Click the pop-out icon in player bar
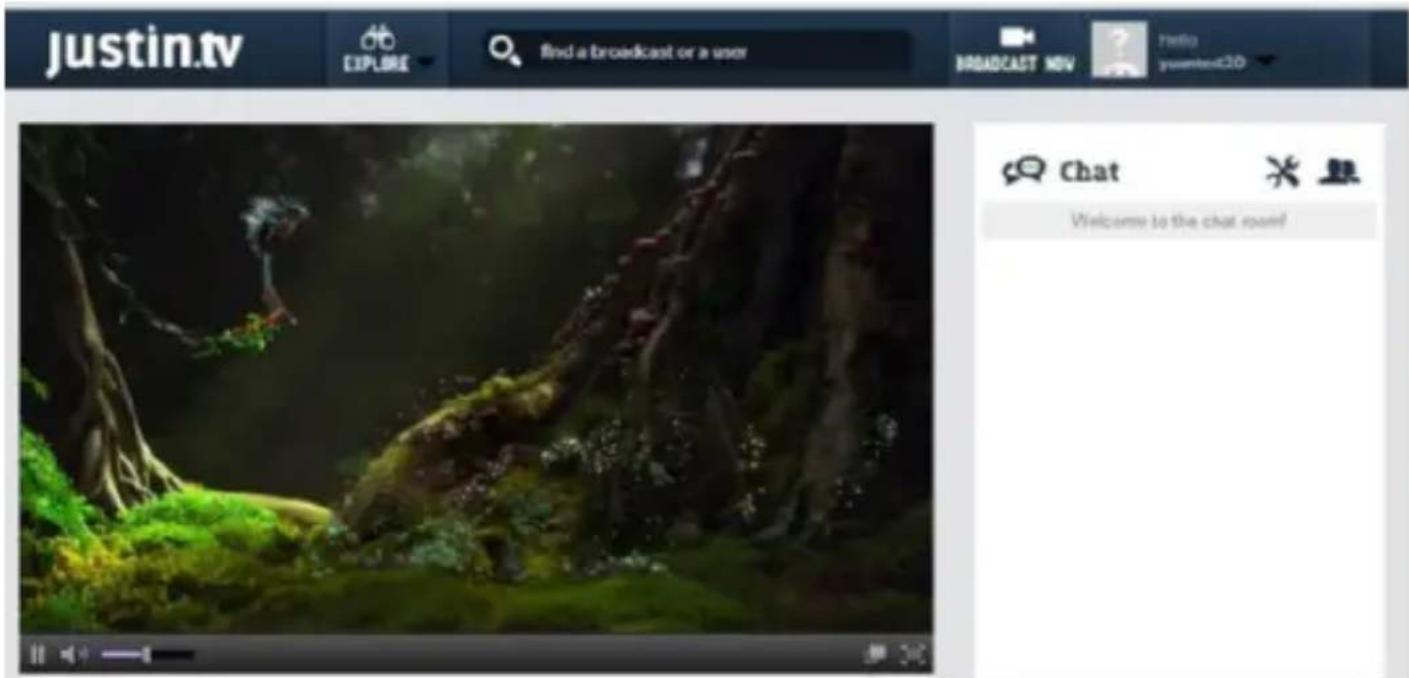 [x=876, y=654]
